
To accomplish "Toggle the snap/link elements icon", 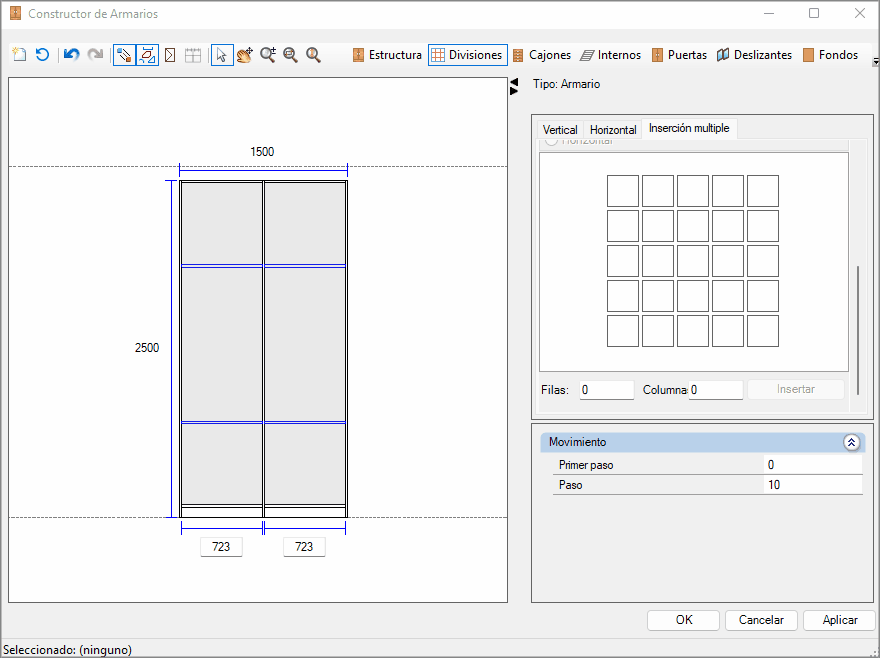I will (x=124, y=54).
